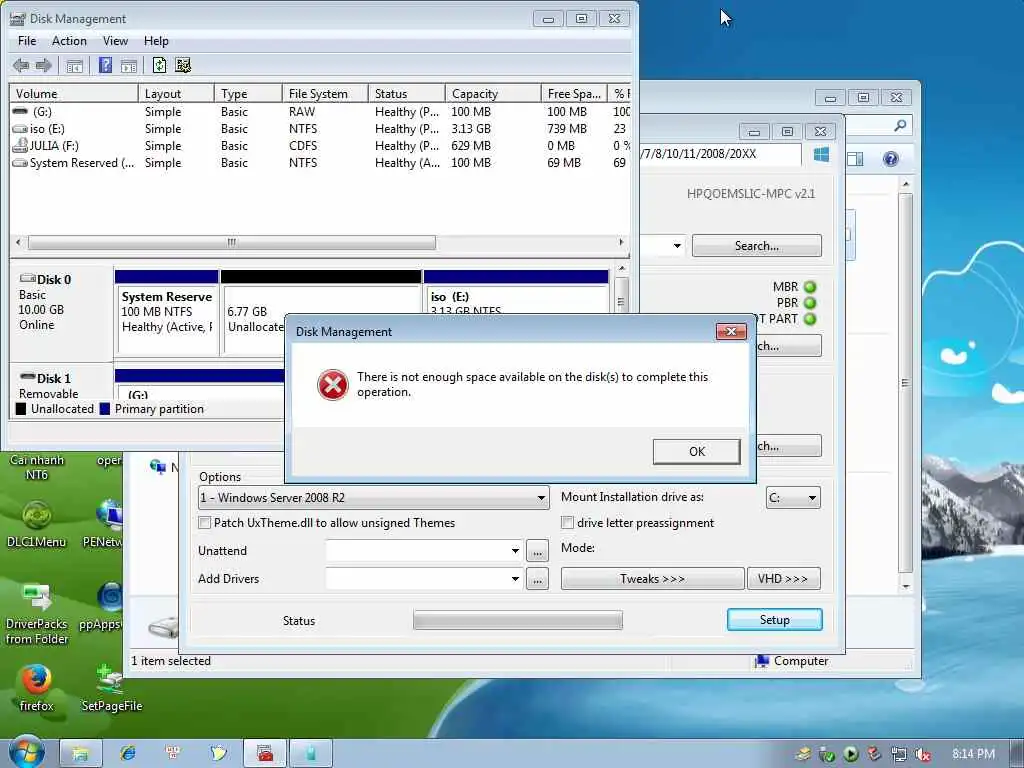The image size is (1024, 768).
Task: Click the Back arrow in Disk Management toolbar
Action: tap(21, 65)
